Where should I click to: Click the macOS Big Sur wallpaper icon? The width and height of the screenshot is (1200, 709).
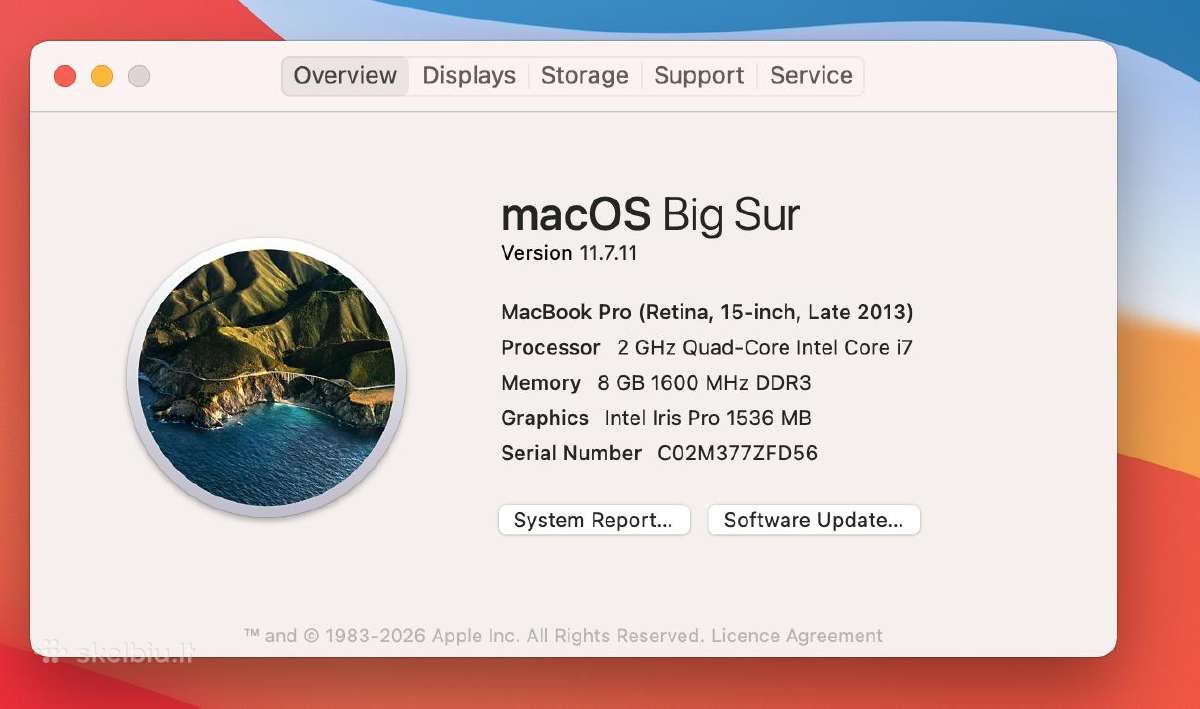pyautogui.click(x=266, y=377)
